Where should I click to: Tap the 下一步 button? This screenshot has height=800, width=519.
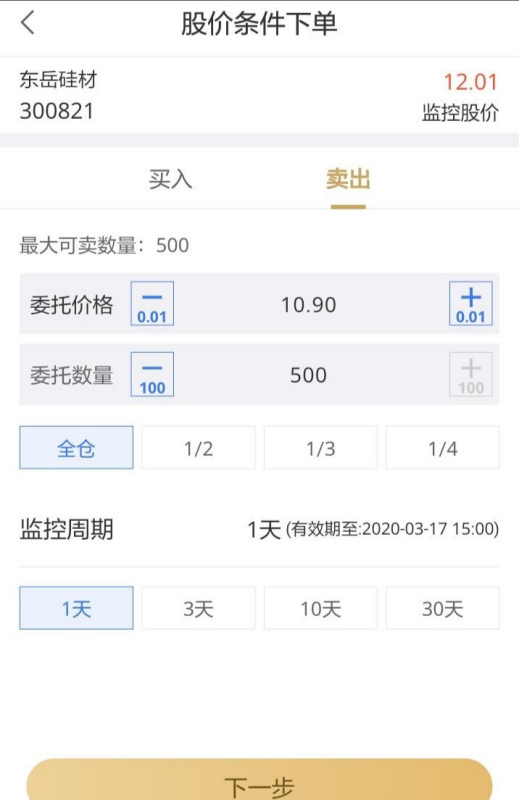[259, 781]
